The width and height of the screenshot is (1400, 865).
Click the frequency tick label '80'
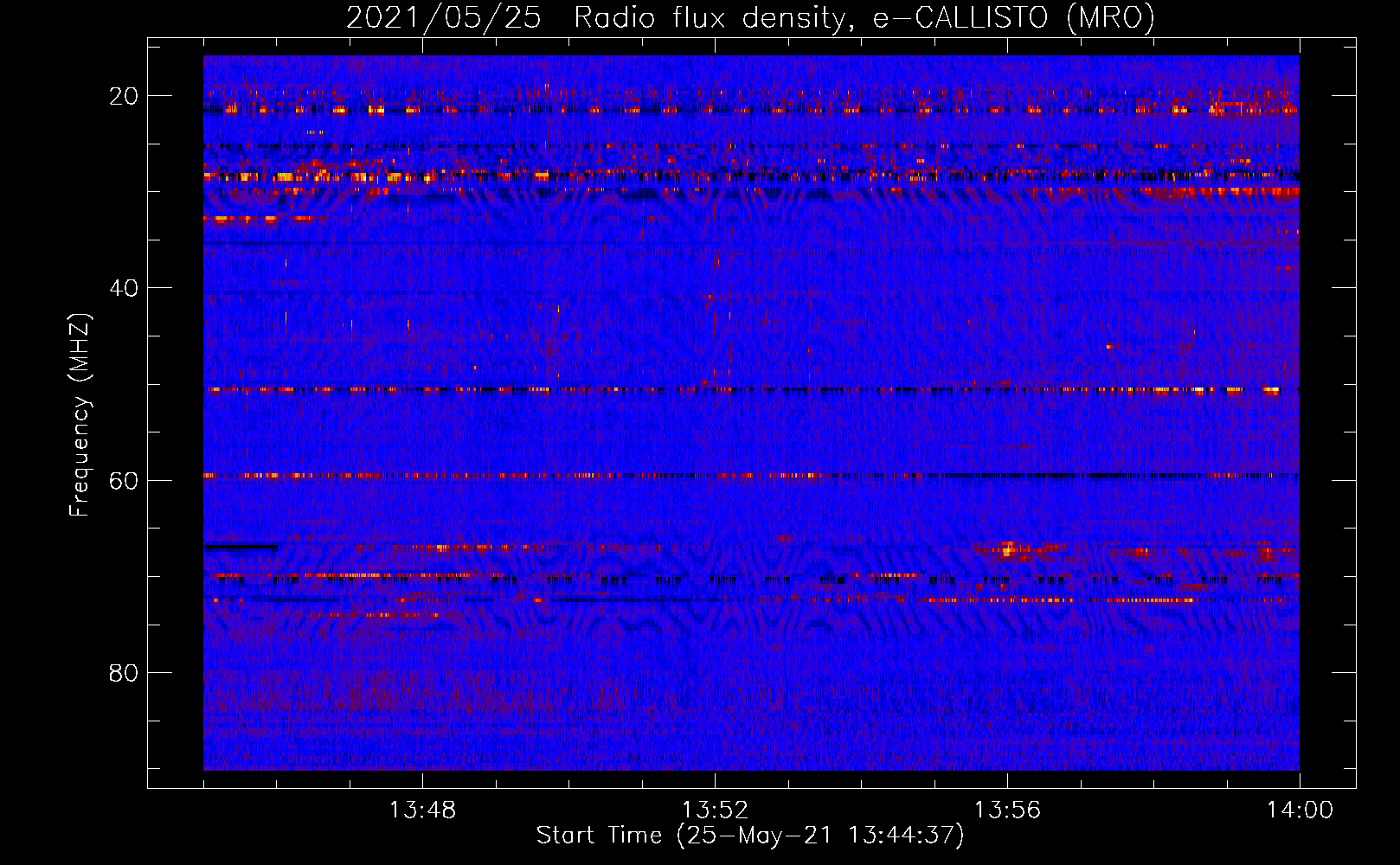(x=124, y=672)
